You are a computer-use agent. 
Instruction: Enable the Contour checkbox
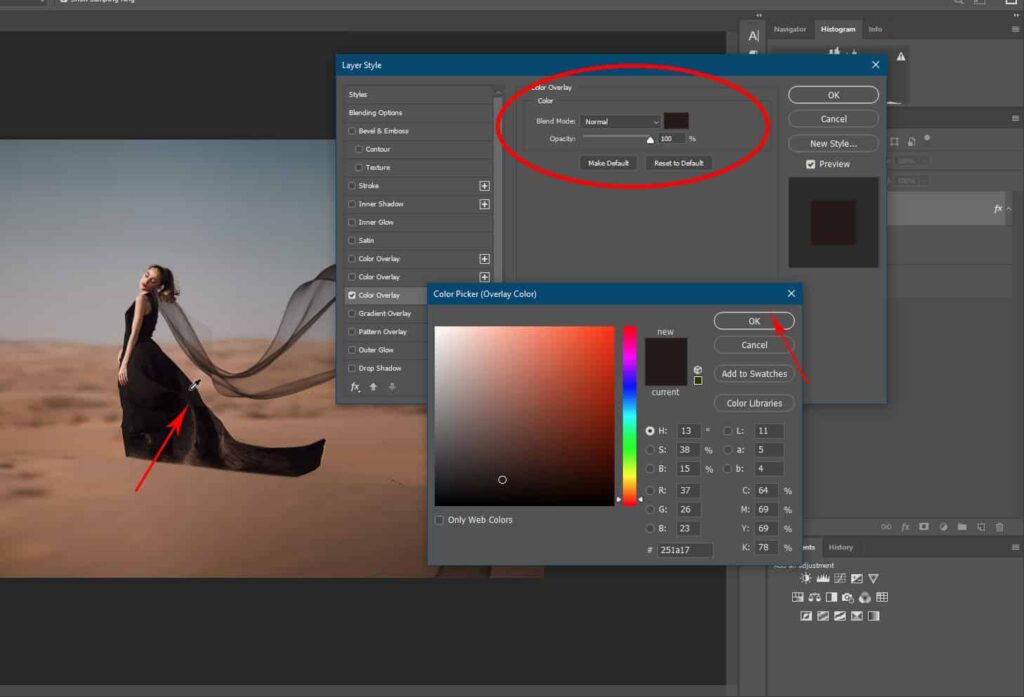(x=359, y=149)
